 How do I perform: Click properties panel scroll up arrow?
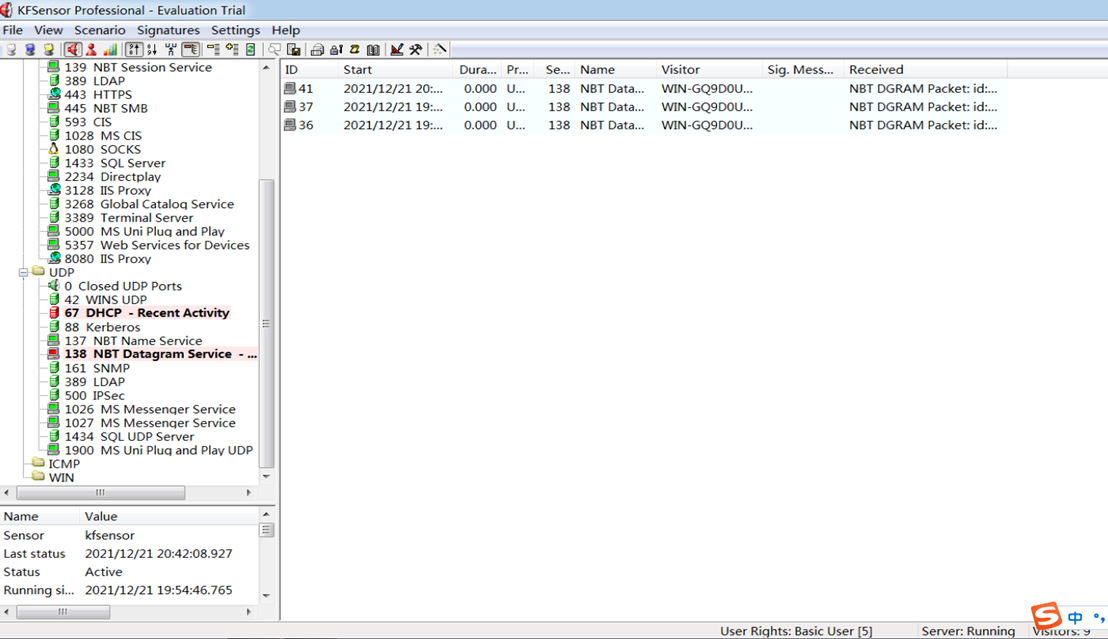coord(266,514)
